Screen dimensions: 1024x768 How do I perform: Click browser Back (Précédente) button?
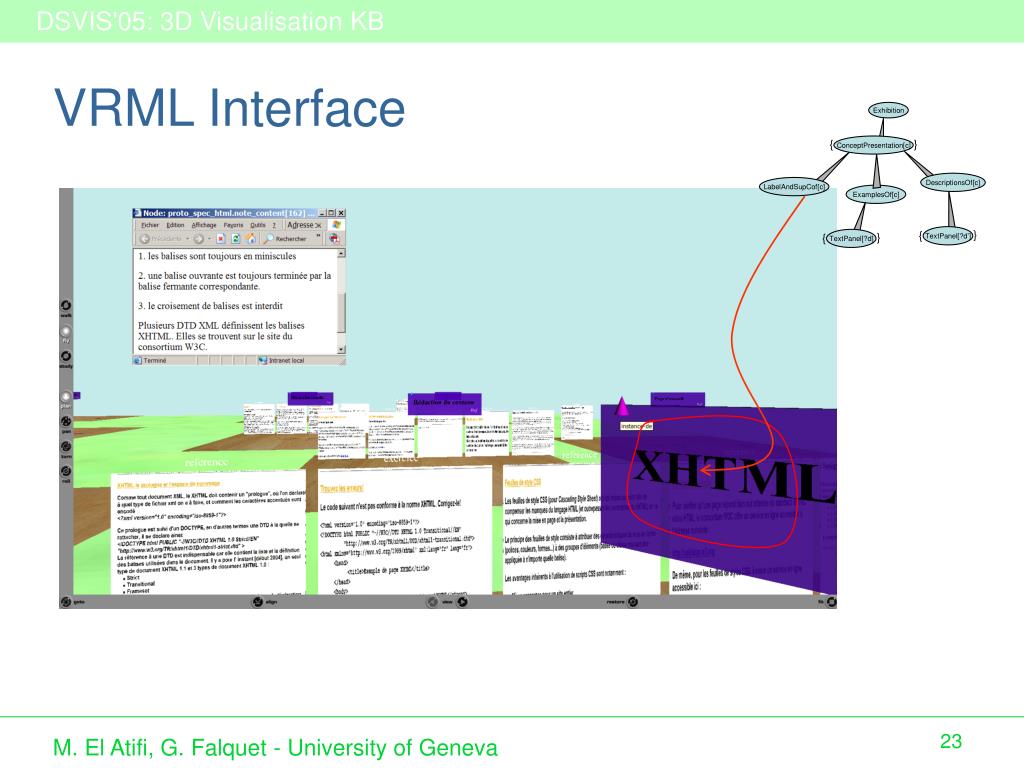pos(160,239)
